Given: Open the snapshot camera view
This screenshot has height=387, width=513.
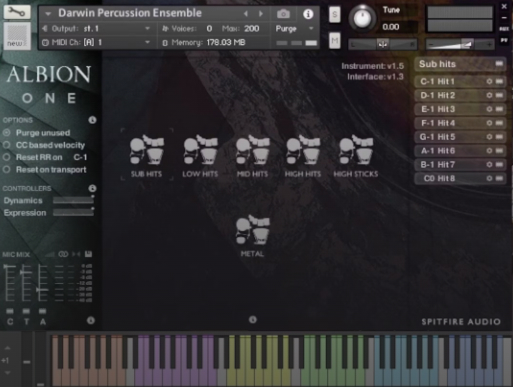Looking at the screenshot, I should pyautogui.click(x=283, y=14).
